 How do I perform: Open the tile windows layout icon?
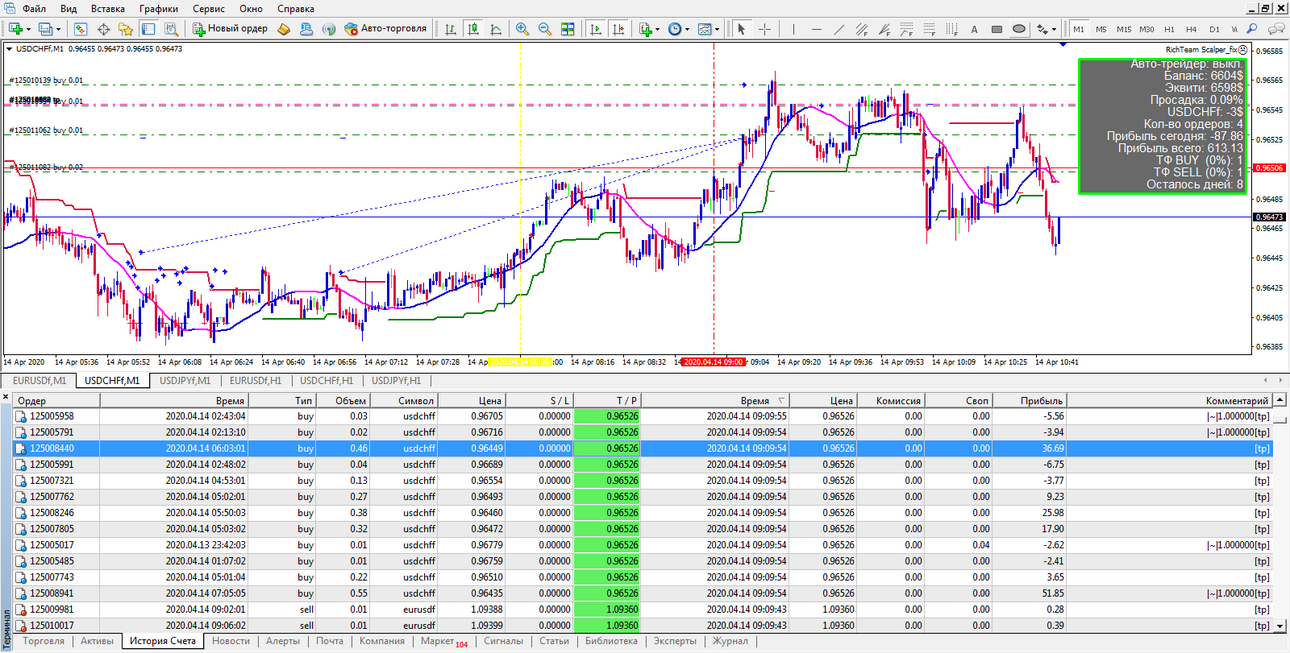pyautogui.click(x=568, y=29)
